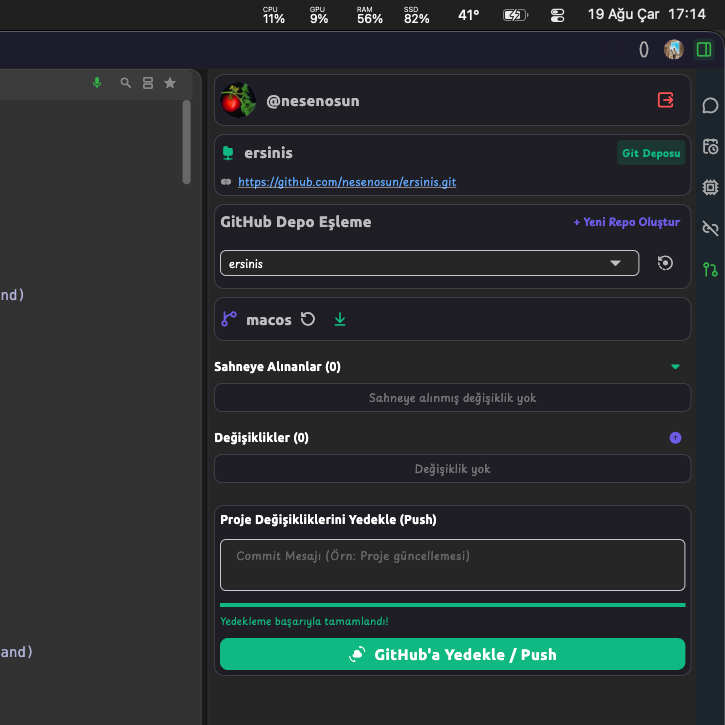
Task: Click the Sahneye Alınanlar (0) heading
Action: pyautogui.click(x=277, y=367)
